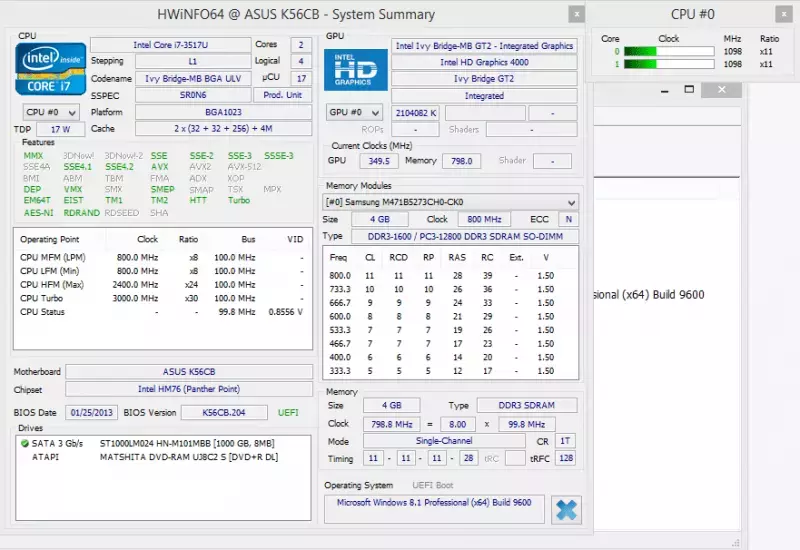Select the MATSHITA DVD-RAM drive entry
800x550 pixels.
(155, 457)
